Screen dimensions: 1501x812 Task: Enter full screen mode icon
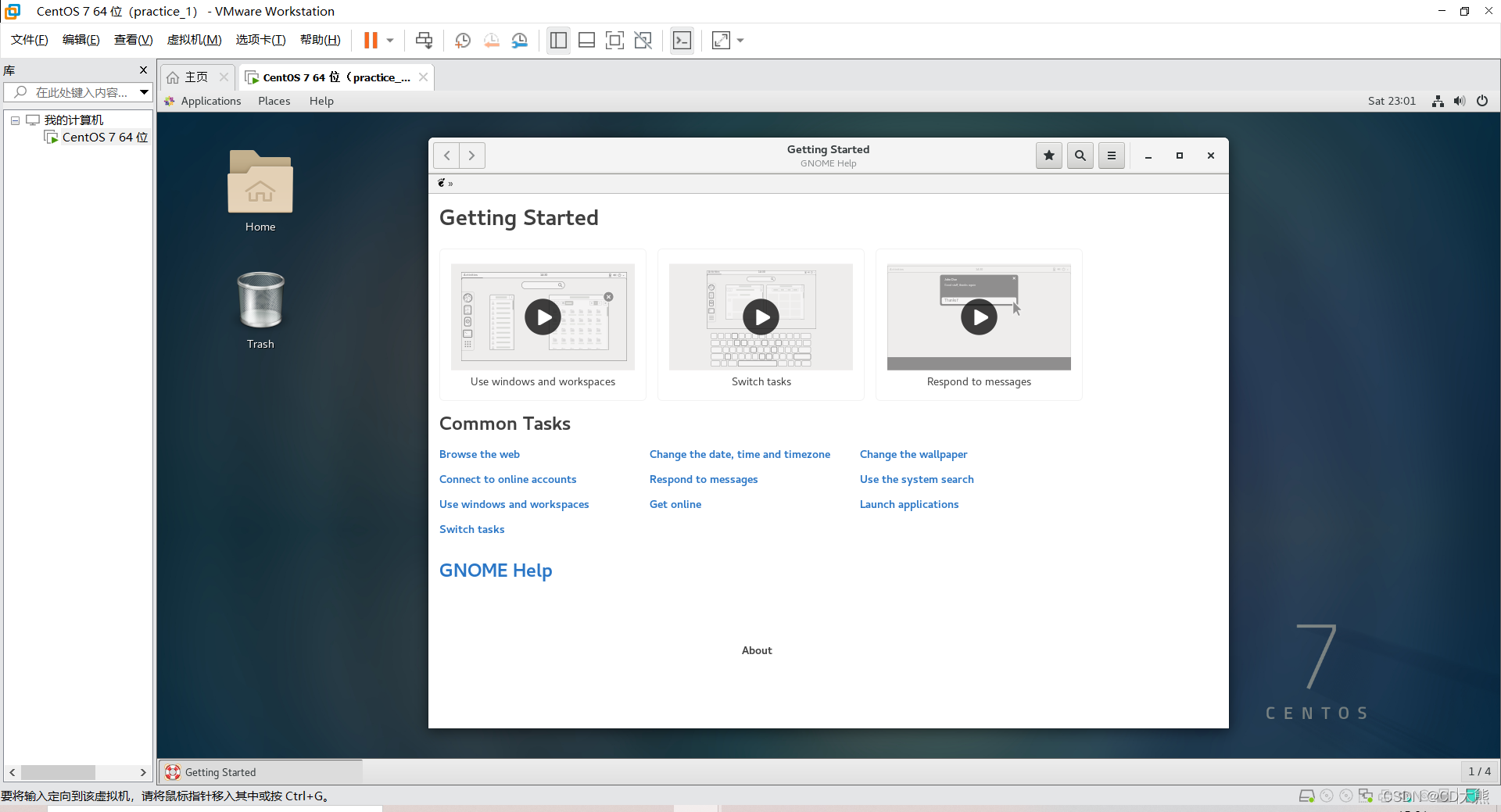tap(615, 41)
